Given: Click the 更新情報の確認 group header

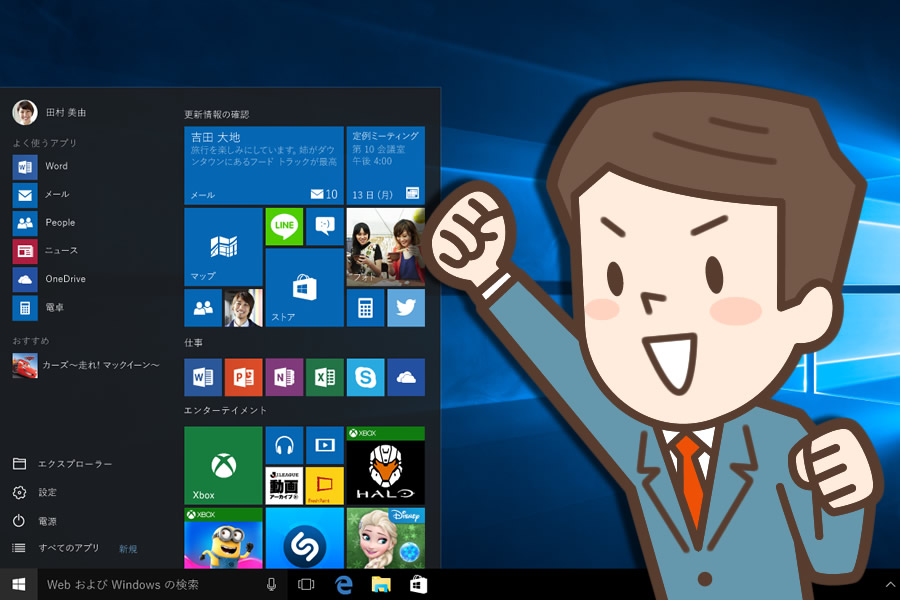Looking at the screenshot, I should pos(216,115).
